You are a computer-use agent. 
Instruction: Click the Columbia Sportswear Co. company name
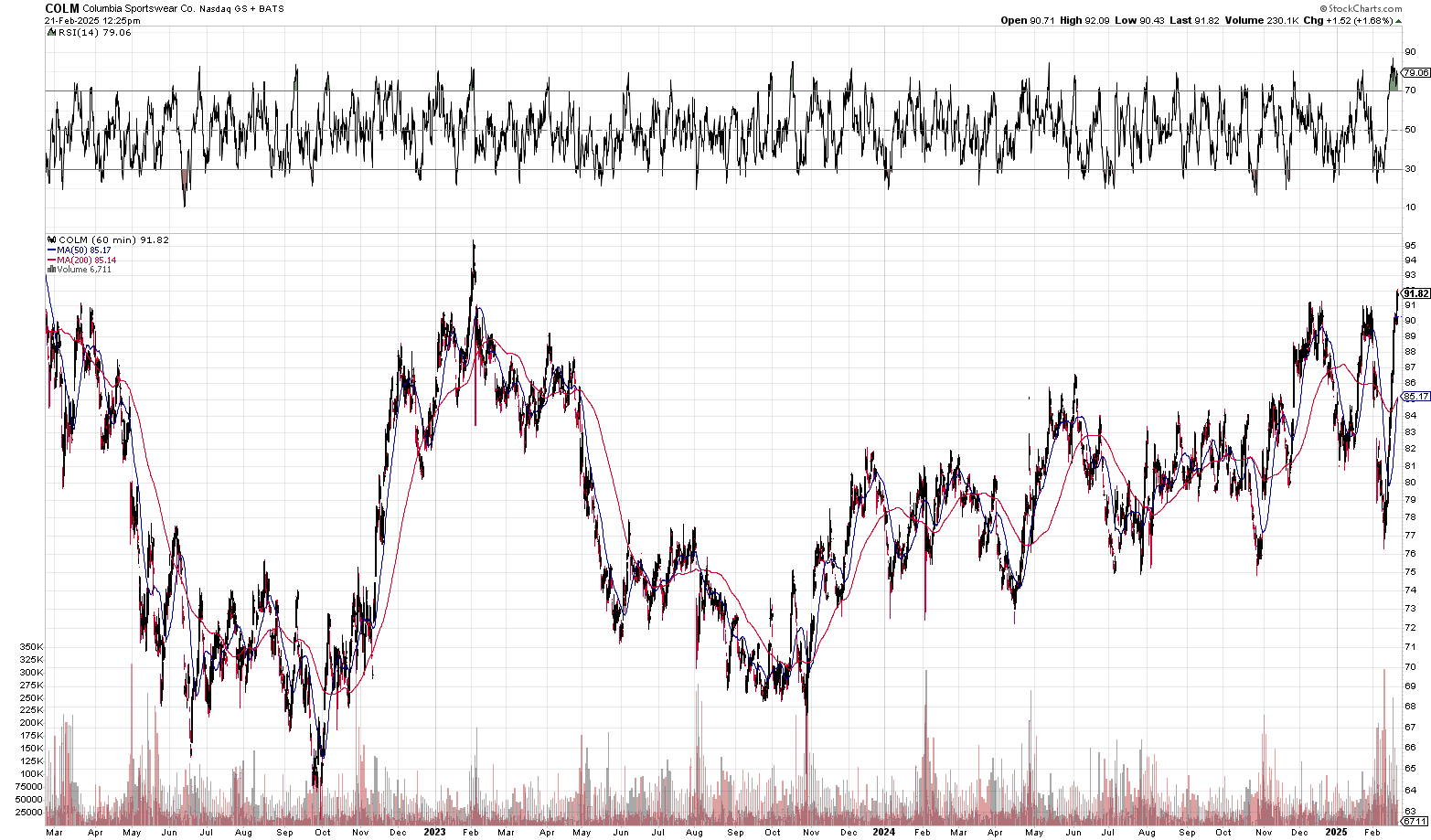coord(138,9)
